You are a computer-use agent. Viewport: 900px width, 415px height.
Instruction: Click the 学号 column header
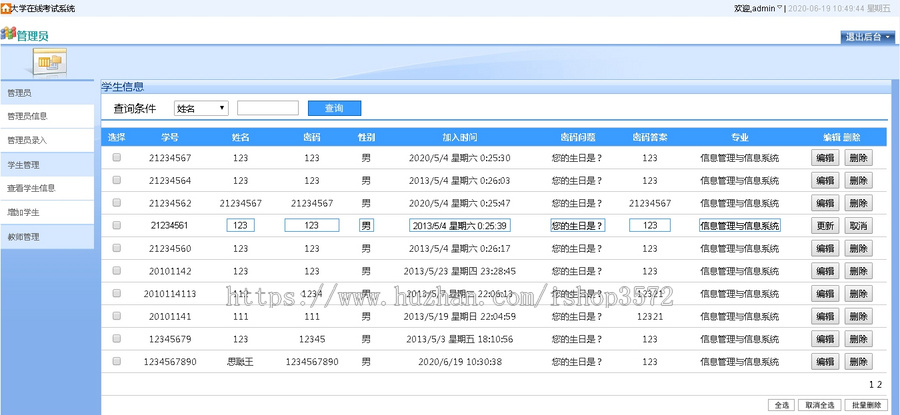(169, 138)
